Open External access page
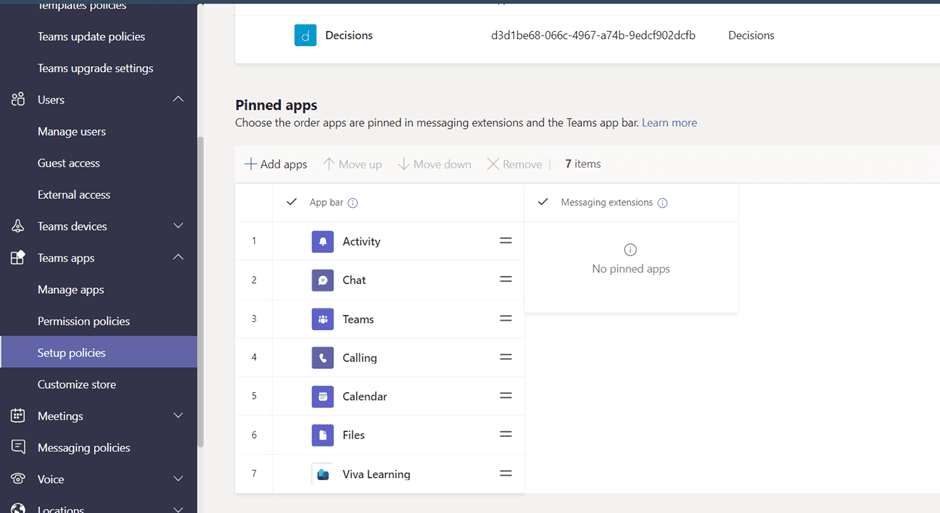 74,195
